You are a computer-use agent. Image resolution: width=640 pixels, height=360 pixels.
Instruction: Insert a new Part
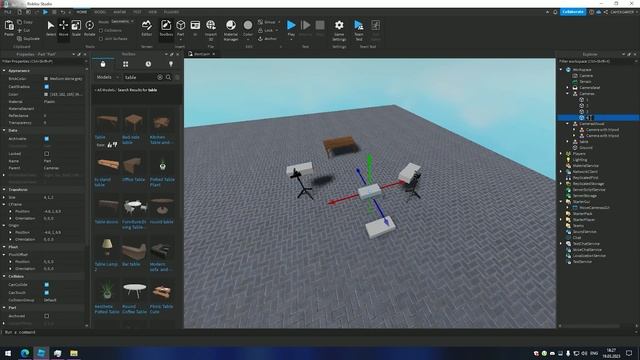180,28
